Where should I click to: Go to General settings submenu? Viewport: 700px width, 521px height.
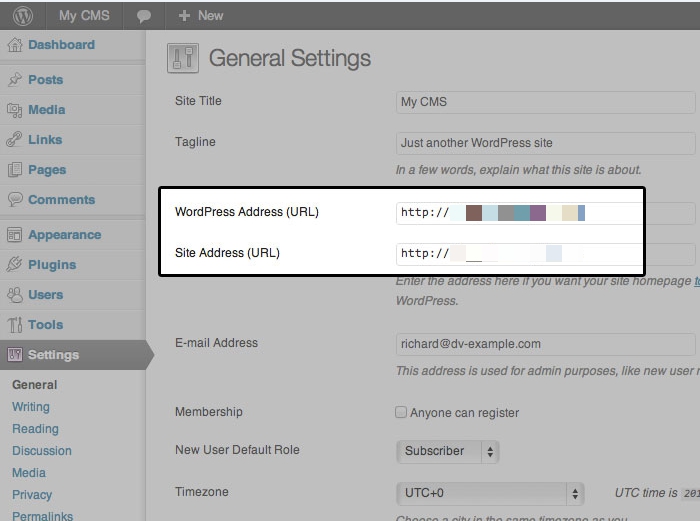click(x=34, y=385)
